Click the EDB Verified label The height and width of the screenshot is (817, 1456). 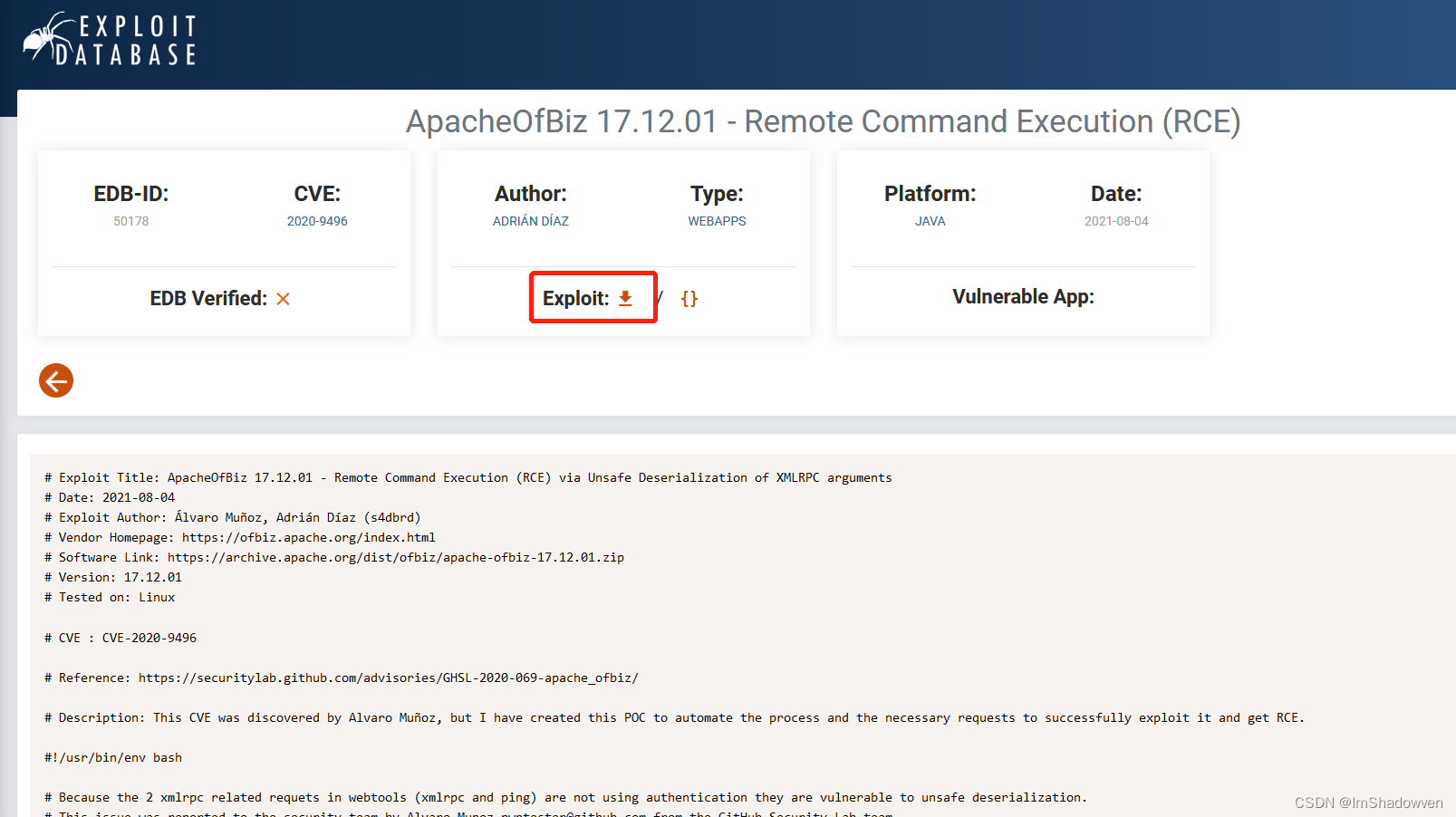208,298
